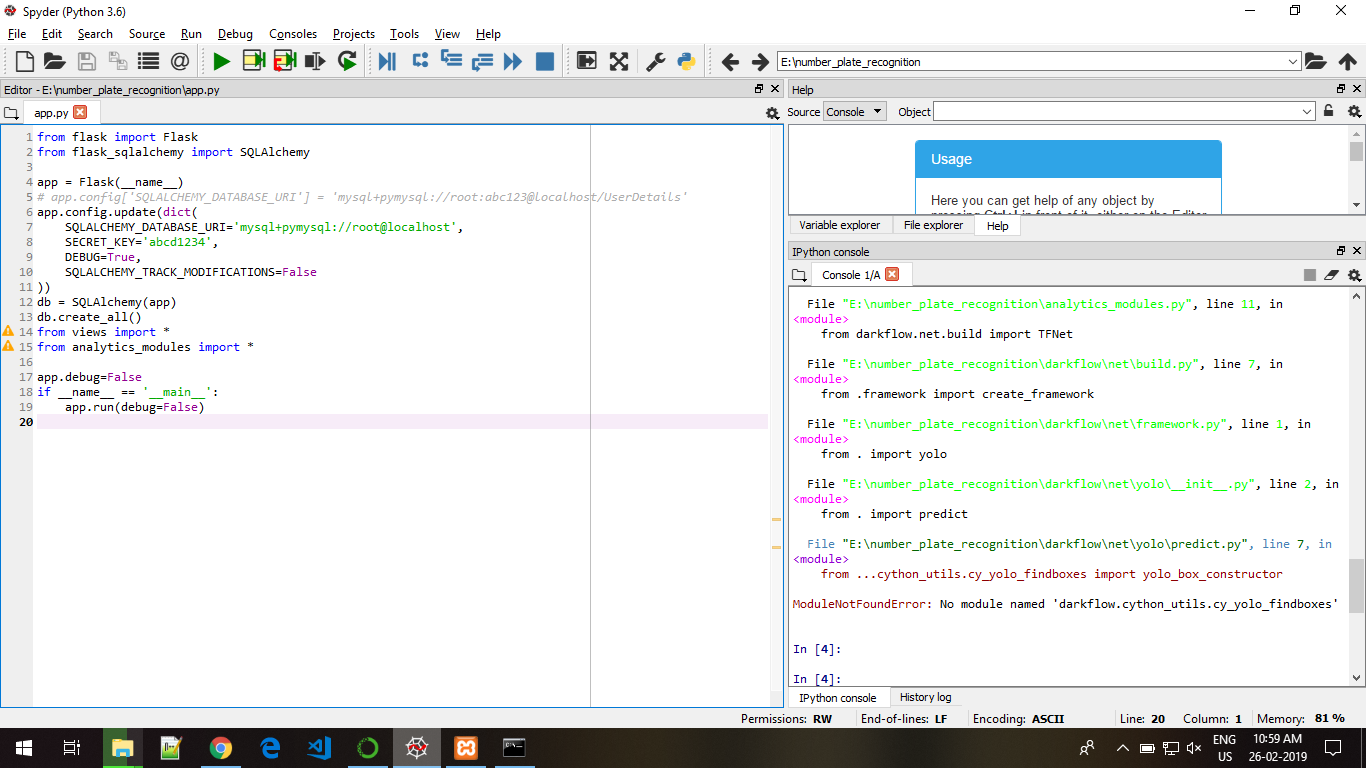The image size is (1366, 768).
Task: Open the IPython console options gear
Action: (x=1354, y=274)
